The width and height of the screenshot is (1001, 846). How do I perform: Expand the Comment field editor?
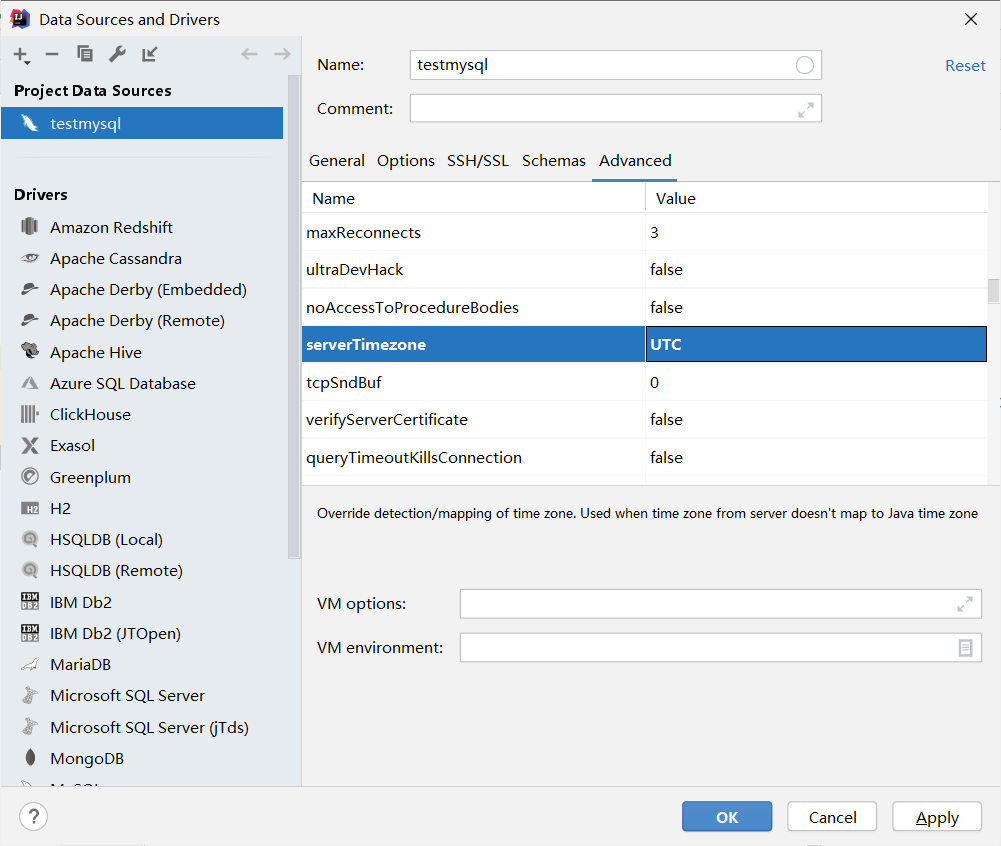click(807, 108)
